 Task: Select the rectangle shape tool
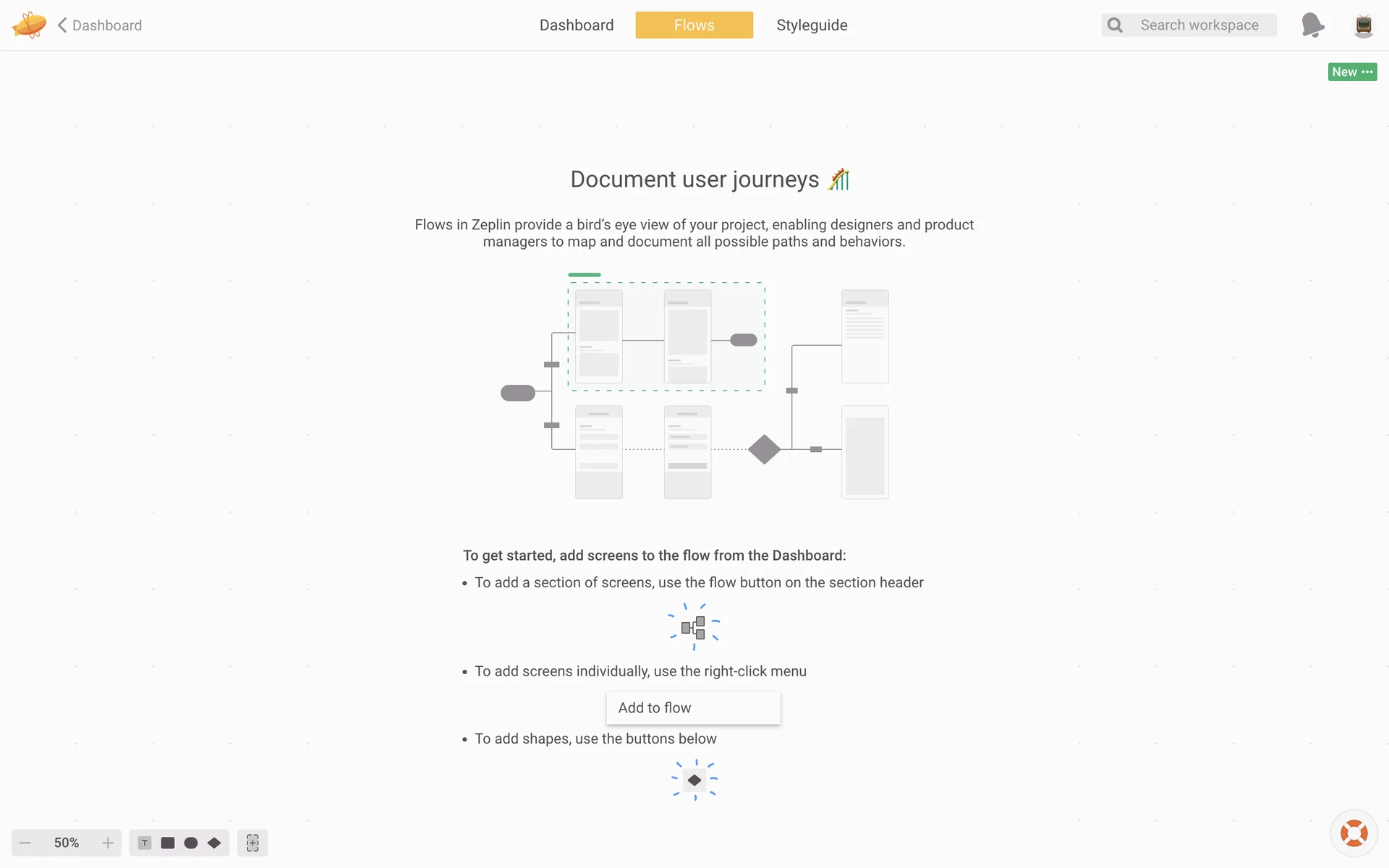(x=168, y=843)
